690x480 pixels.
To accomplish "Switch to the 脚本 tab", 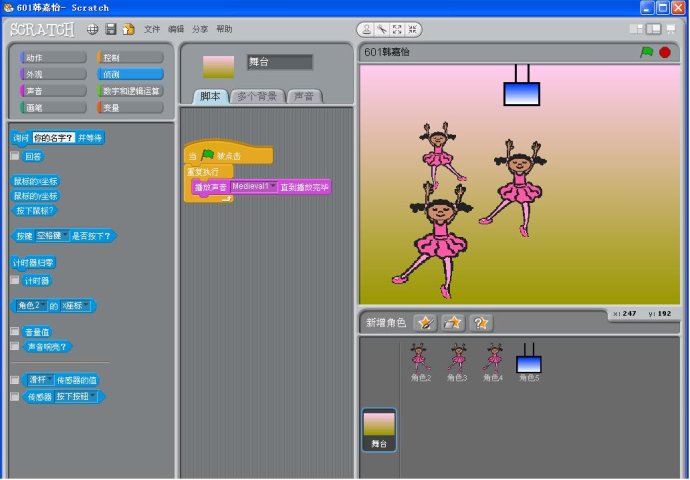I will point(210,96).
